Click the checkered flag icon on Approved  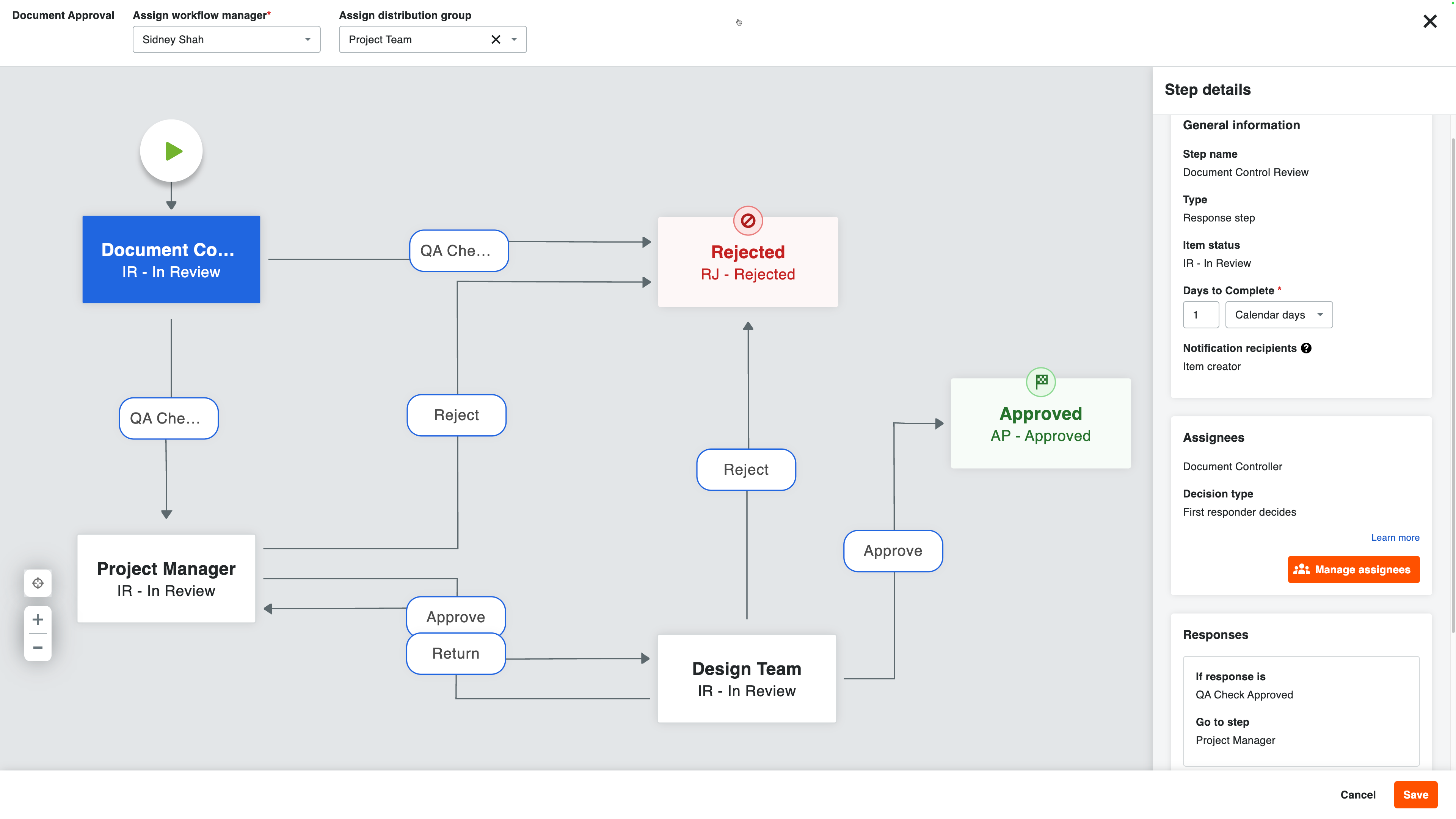(1040, 382)
